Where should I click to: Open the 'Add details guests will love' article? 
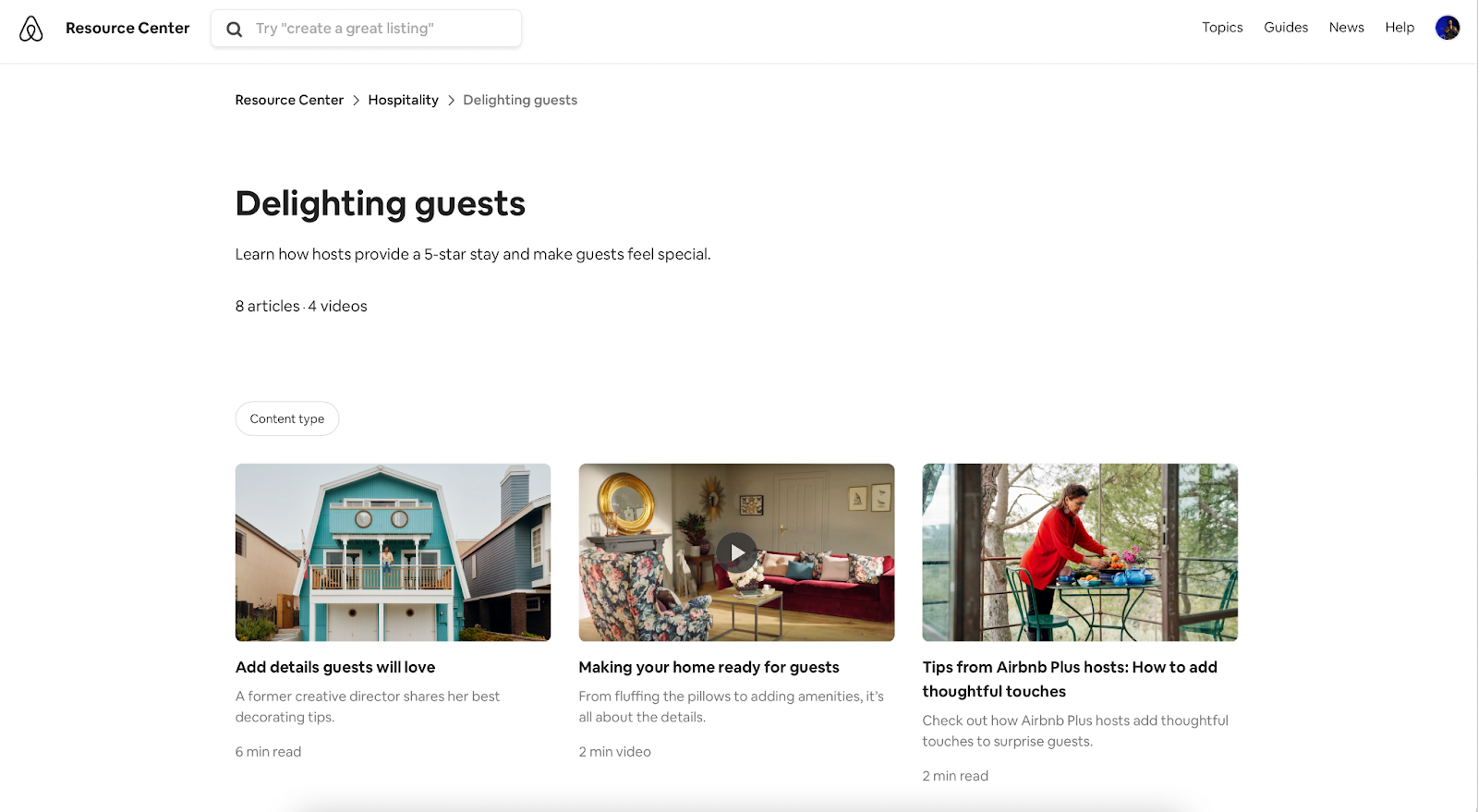(335, 667)
